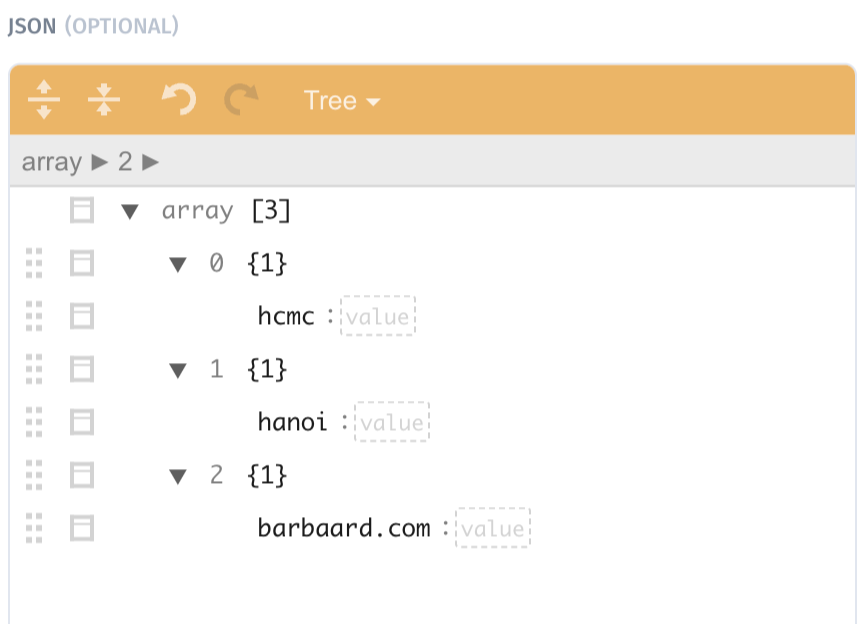Open the actions menu for item 0
This screenshot has height=624, width=866.
point(81,263)
